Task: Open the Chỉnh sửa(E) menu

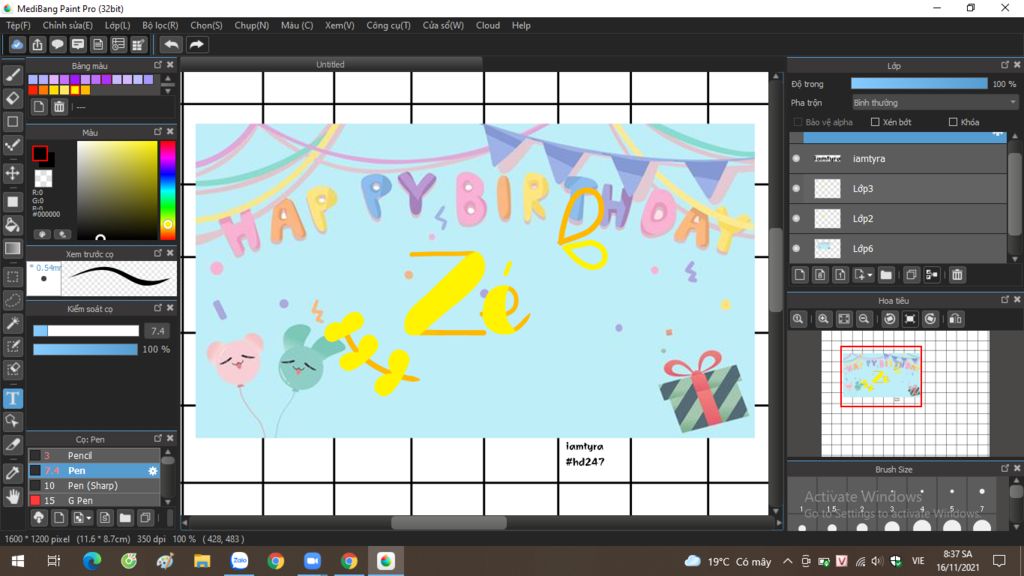Action: coord(68,25)
